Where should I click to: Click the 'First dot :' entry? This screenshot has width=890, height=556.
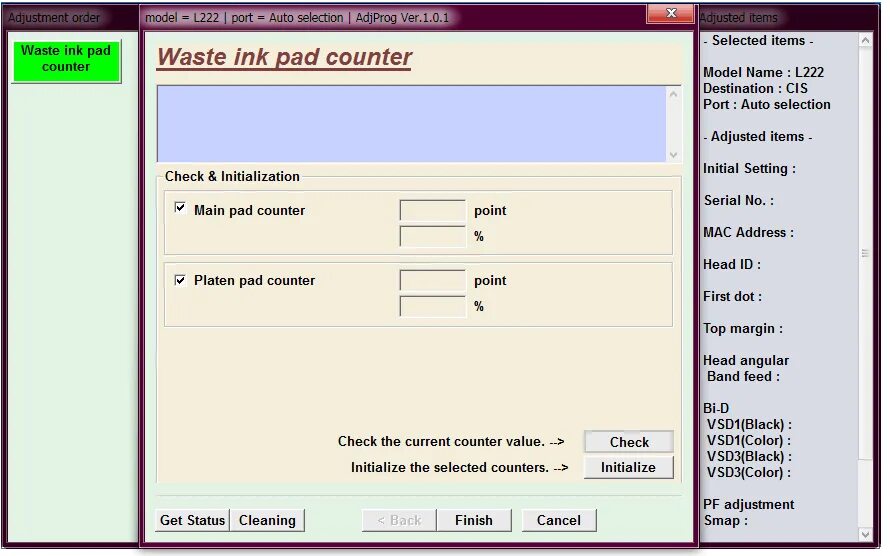click(x=733, y=297)
